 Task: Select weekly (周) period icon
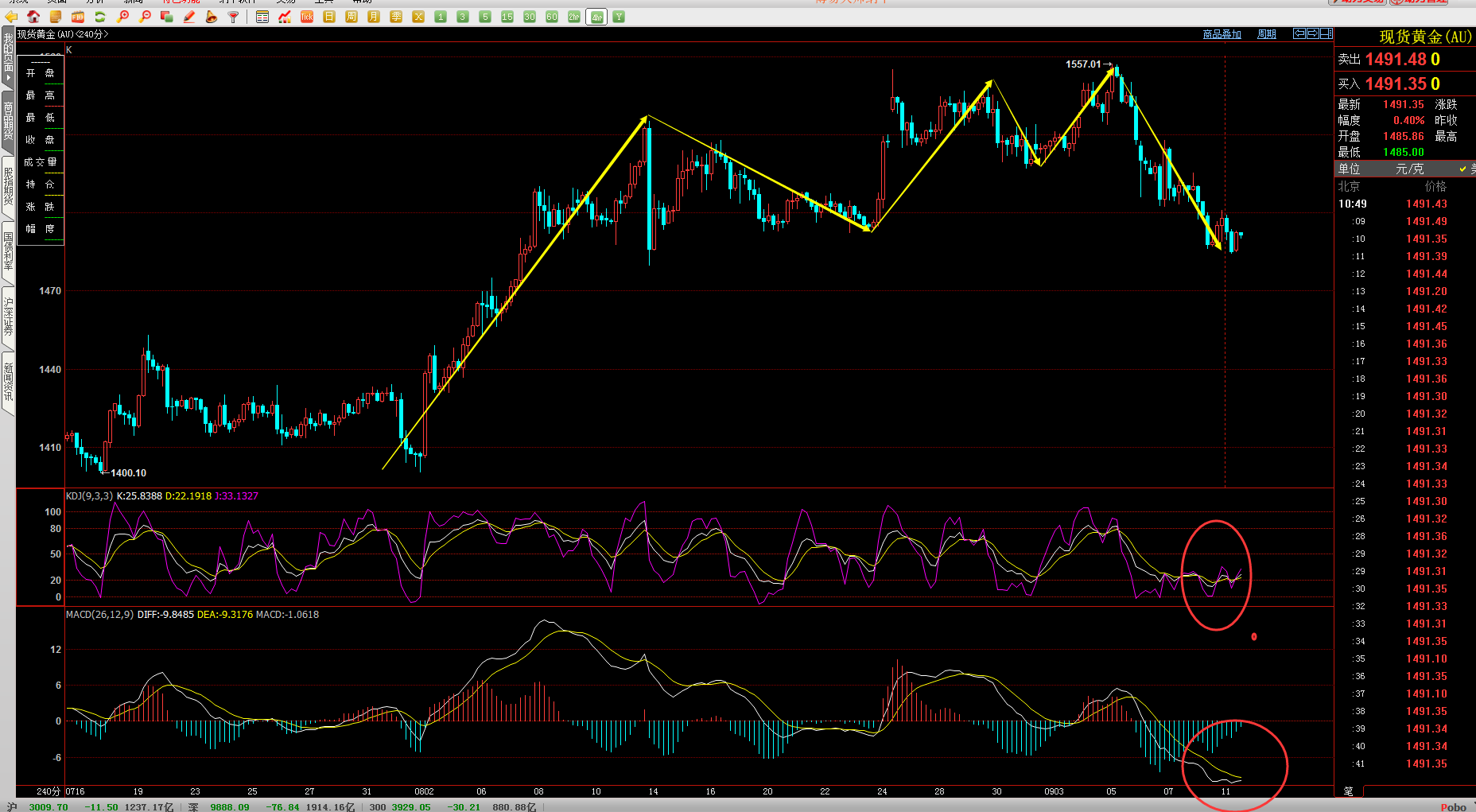(352, 17)
